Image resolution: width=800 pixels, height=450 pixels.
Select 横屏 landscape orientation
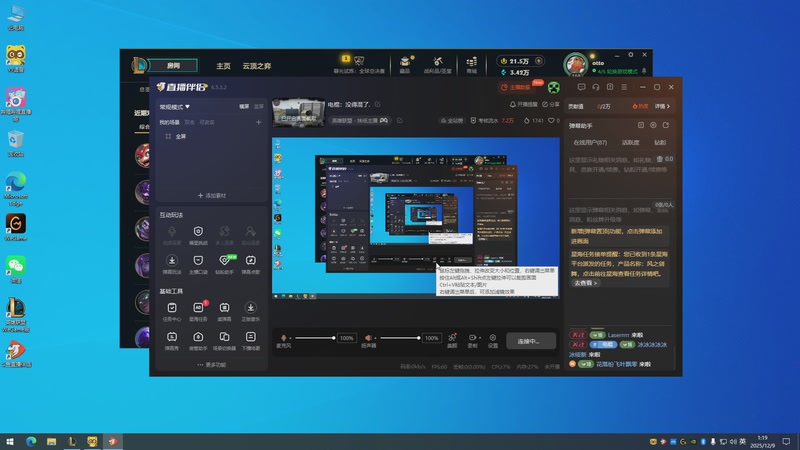(x=244, y=107)
